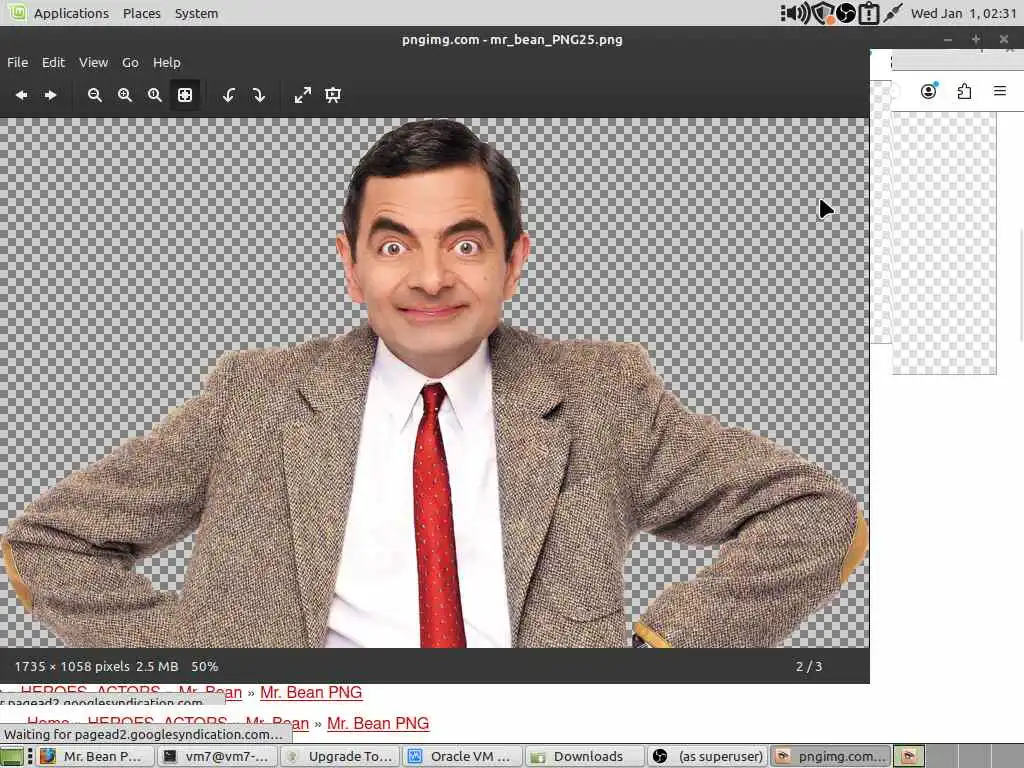Screen dimensions: 1024x768
Task: Click the show desktop button in taskbar
Action: pos(12,756)
